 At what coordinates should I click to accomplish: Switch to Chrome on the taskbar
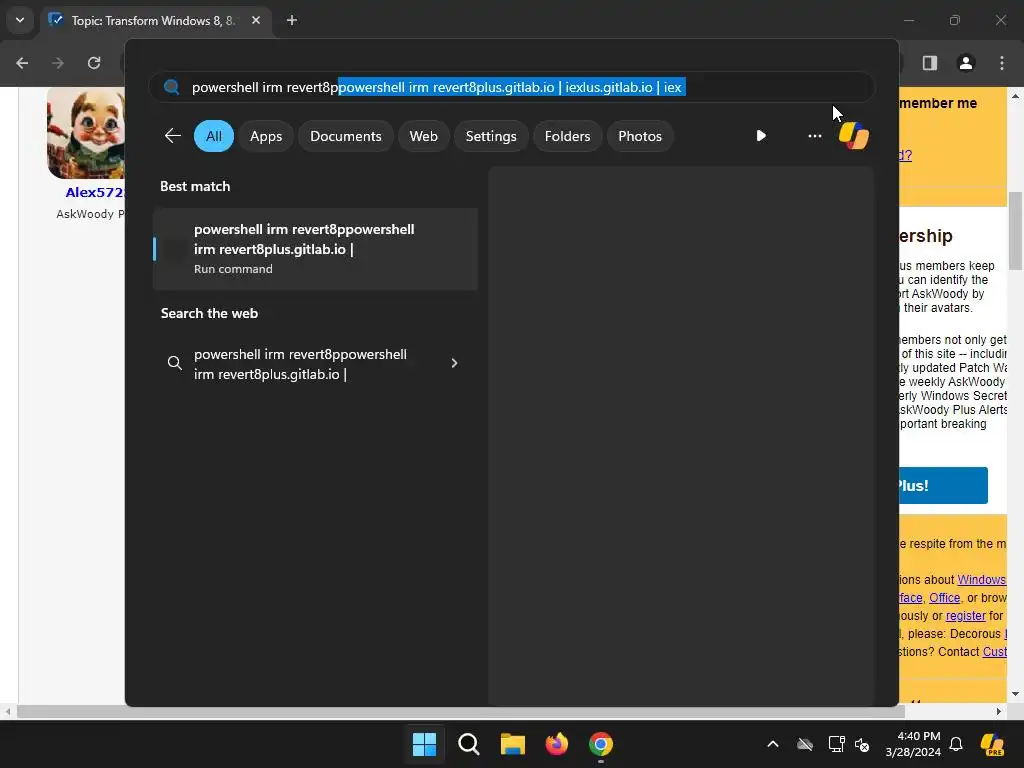click(x=601, y=744)
